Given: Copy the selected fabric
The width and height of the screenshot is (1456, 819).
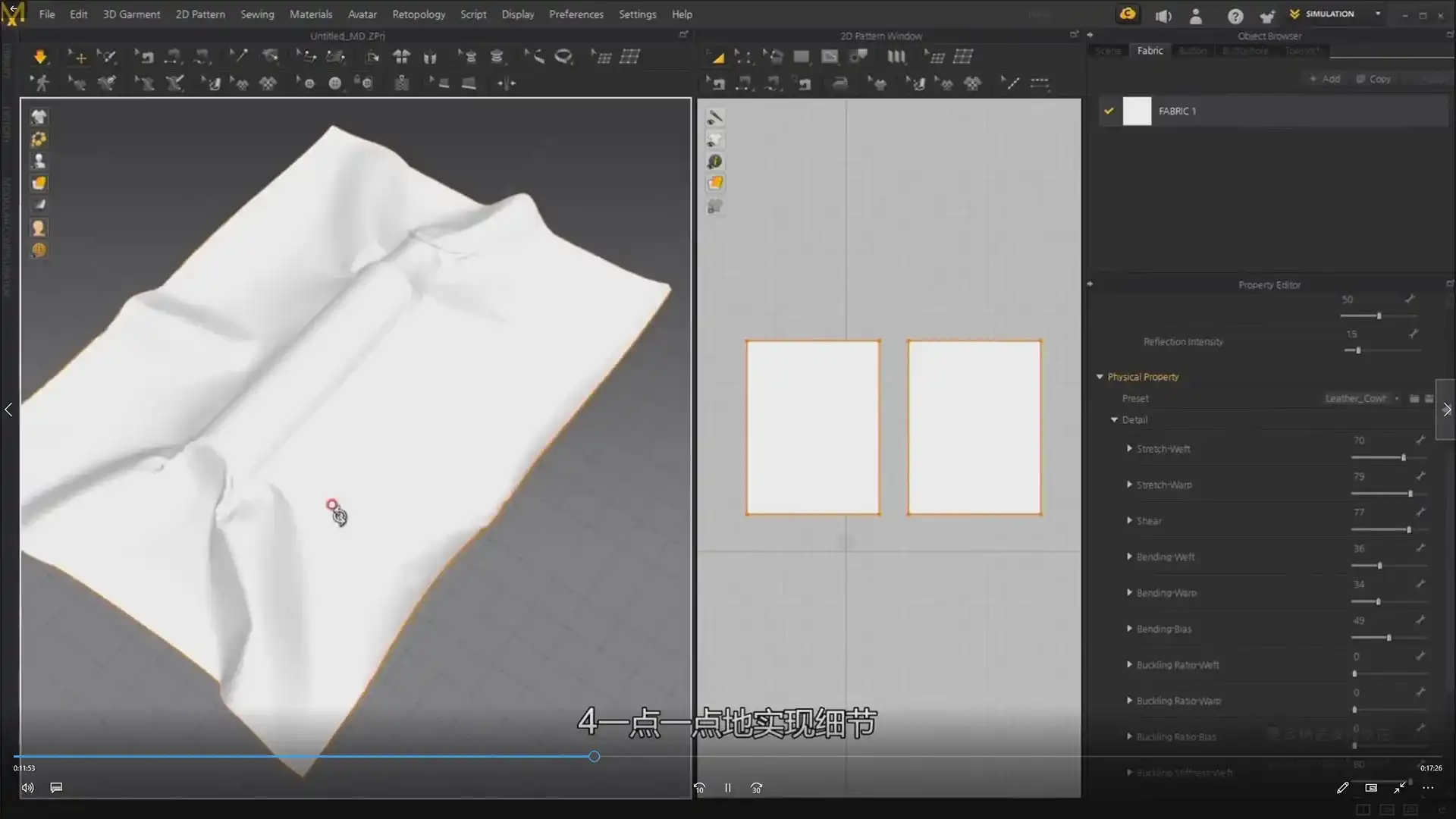Looking at the screenshot, I should [1373, 78].
